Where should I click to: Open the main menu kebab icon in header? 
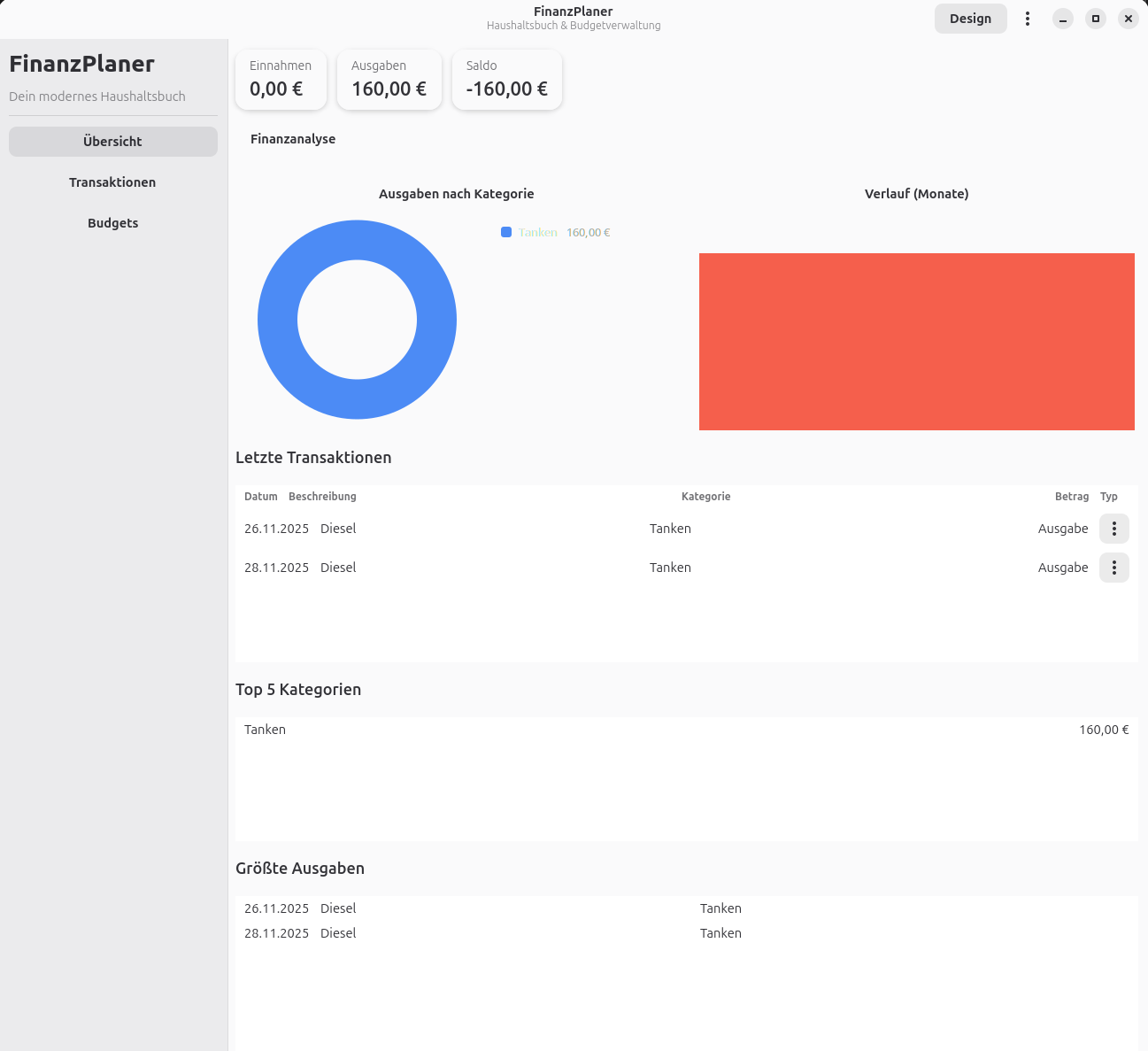(x=1027, y=19)
